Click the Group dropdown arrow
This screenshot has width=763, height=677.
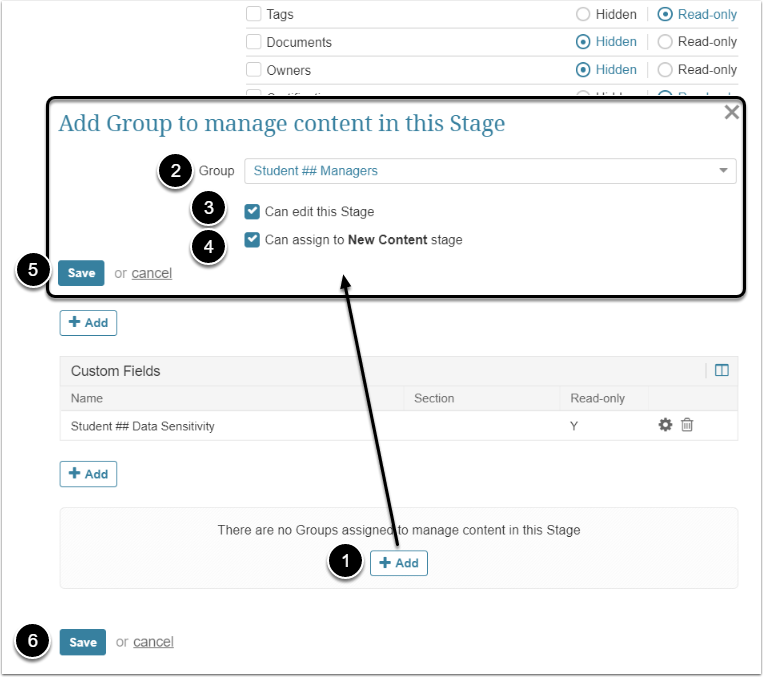click(x=724, y=171)
